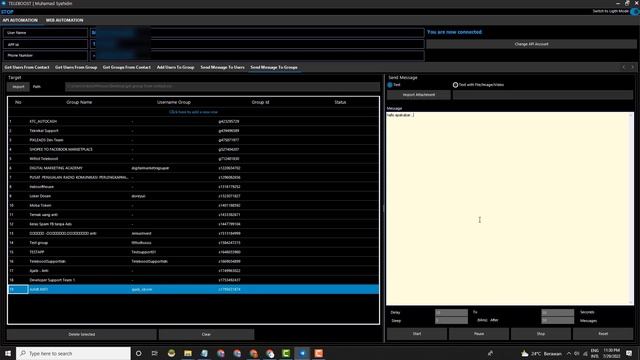Switch to API AUTOMATION tab

(20, 20)
